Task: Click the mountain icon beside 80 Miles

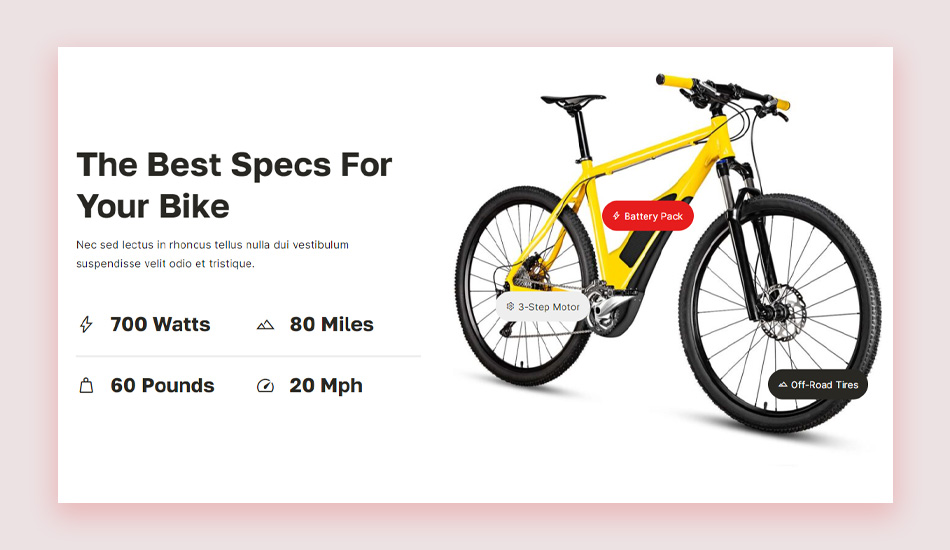Action: tap(265, 325)
